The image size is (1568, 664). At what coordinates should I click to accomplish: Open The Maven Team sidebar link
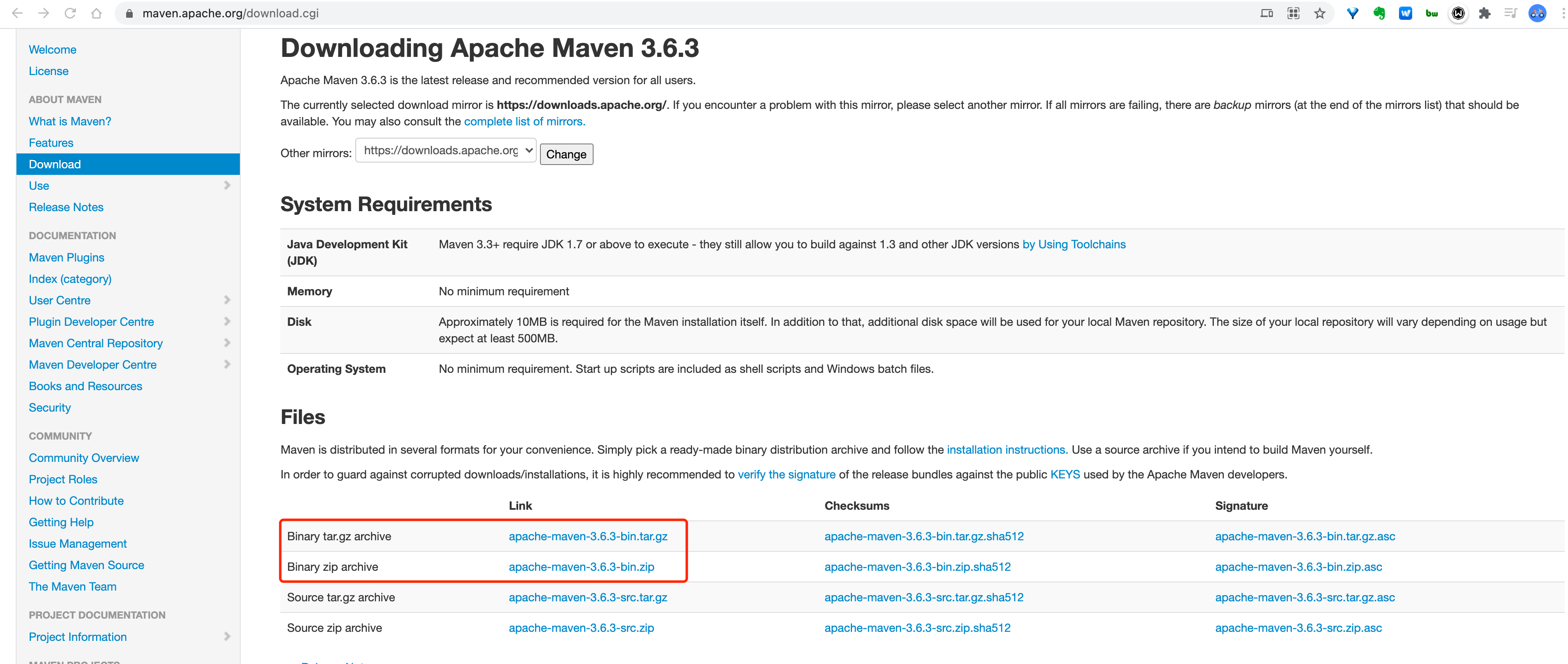pos(73,586)
